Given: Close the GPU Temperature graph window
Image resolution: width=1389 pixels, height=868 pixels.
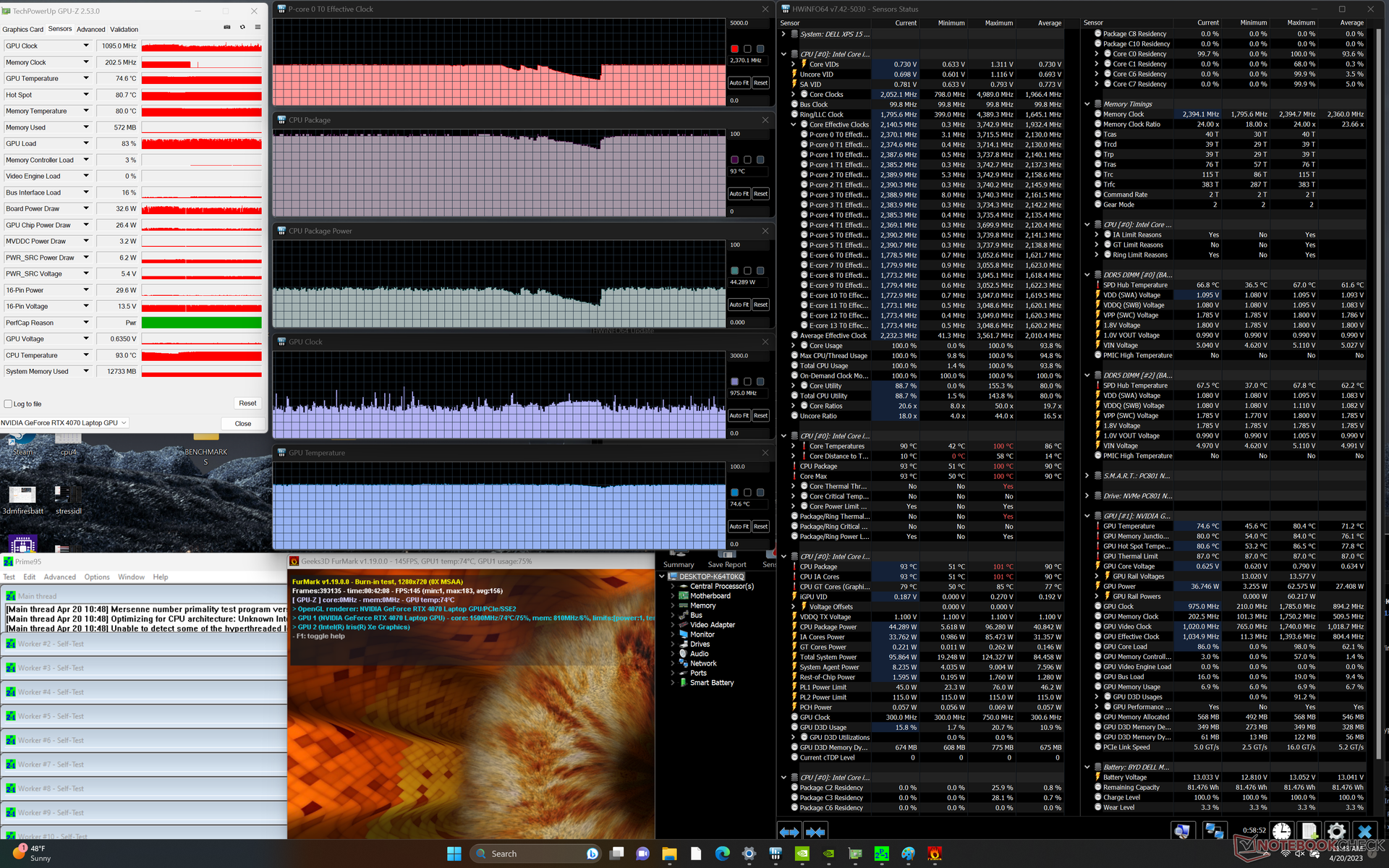Looking at the screenshot, I should pos(765,453).
